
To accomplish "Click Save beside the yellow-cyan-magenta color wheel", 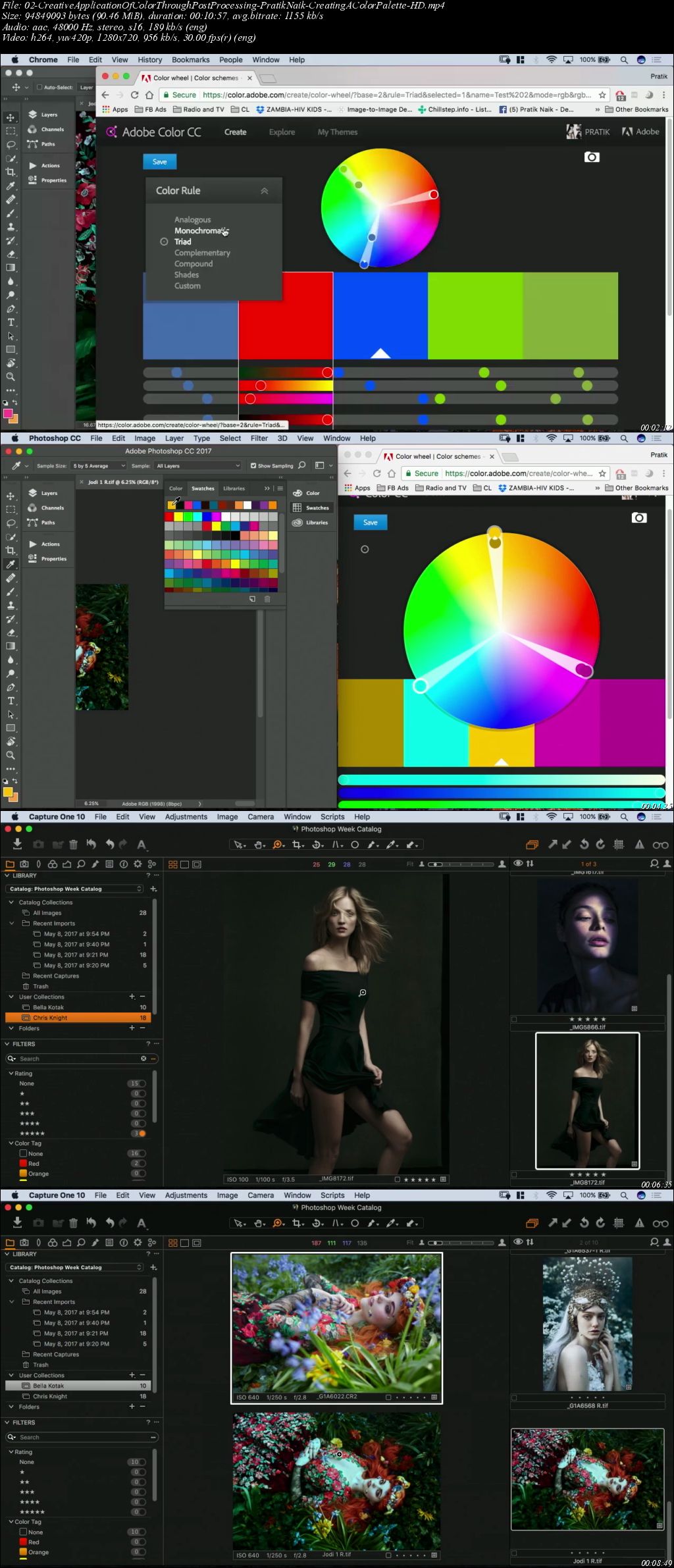I will 371,522.
